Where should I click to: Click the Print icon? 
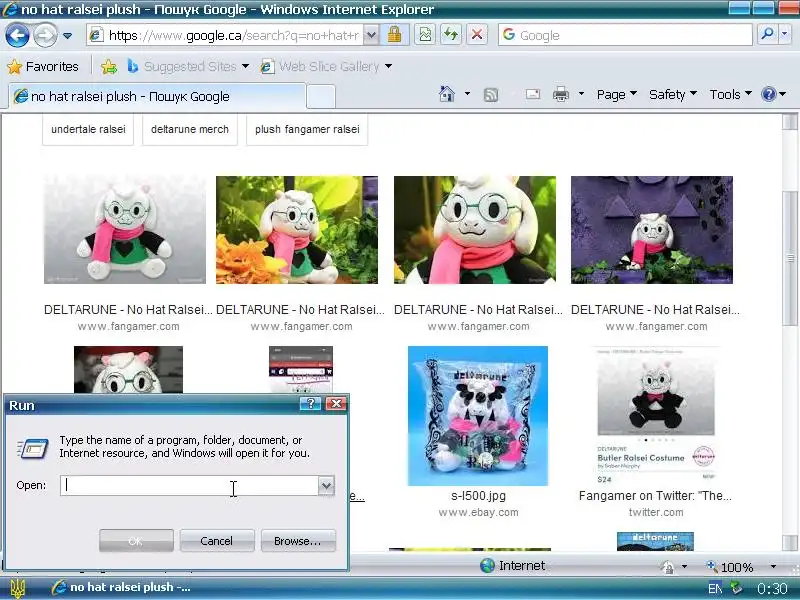pos(561,94)
